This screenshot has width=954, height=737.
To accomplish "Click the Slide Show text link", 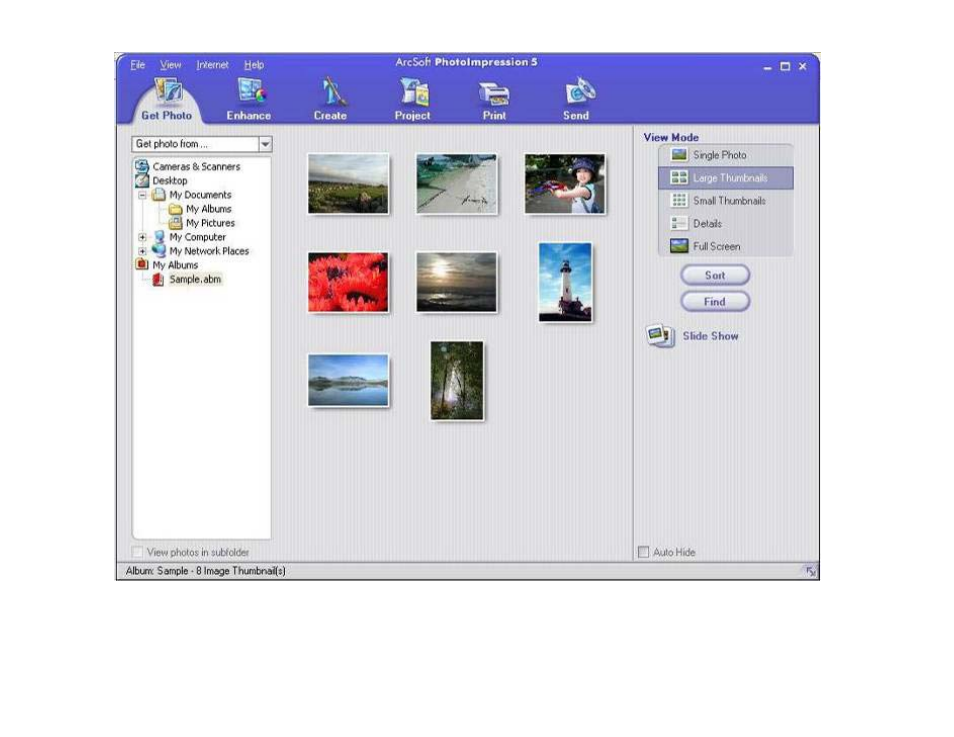I will point(711,336).
